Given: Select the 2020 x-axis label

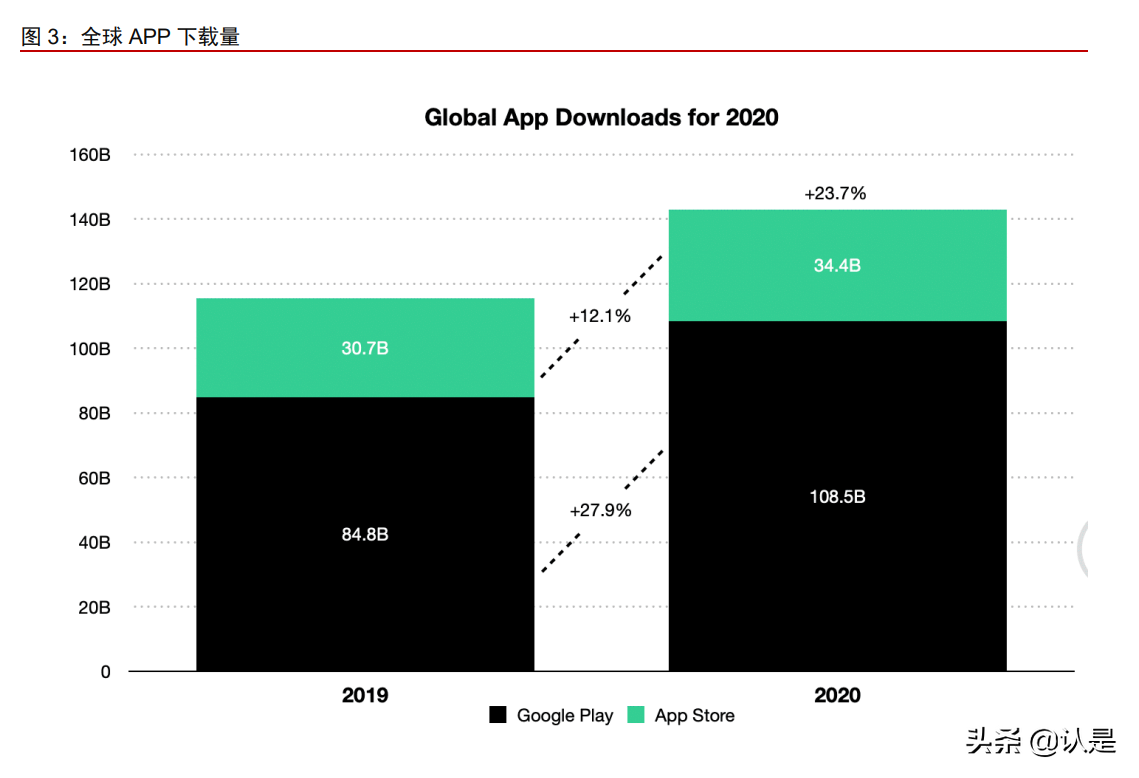Looking at the screenshot, I should 837,695.
